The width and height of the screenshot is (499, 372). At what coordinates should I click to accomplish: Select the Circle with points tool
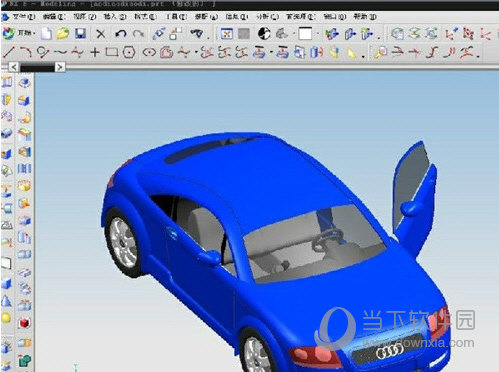pyautogui.click(x=43, y=52)
